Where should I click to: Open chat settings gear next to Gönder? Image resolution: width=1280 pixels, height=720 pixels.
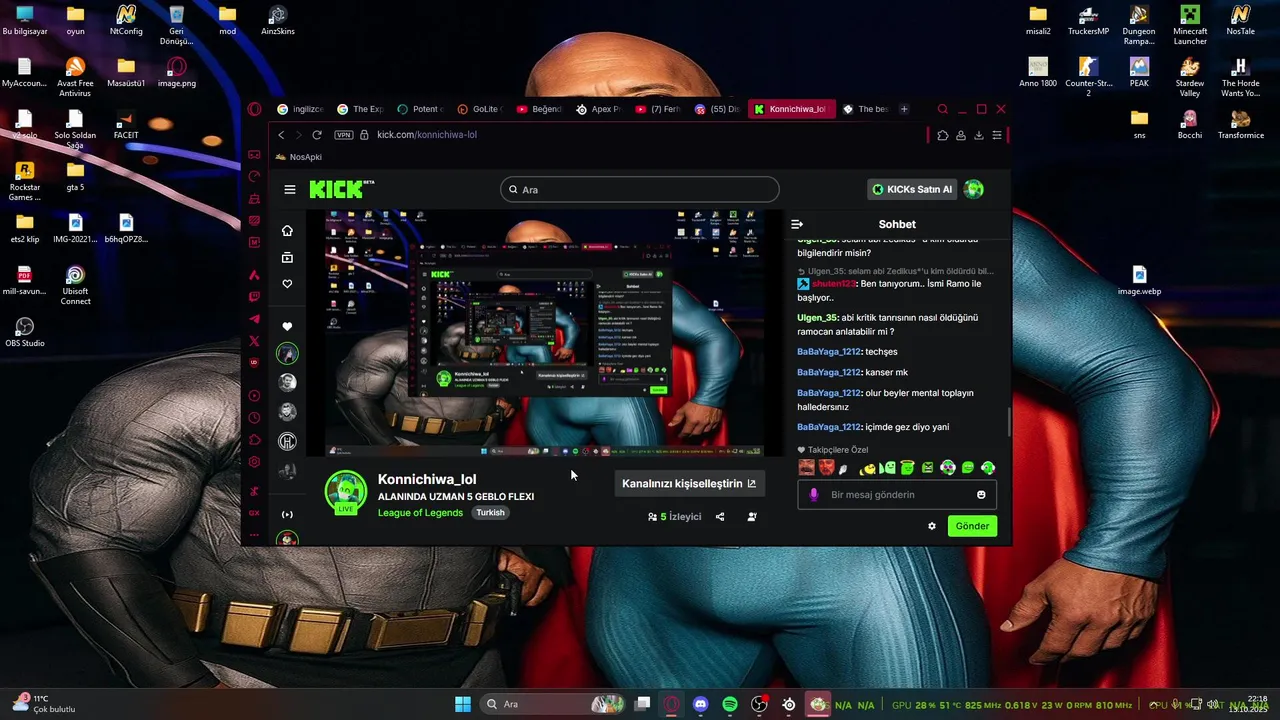(x=932, y=526)
